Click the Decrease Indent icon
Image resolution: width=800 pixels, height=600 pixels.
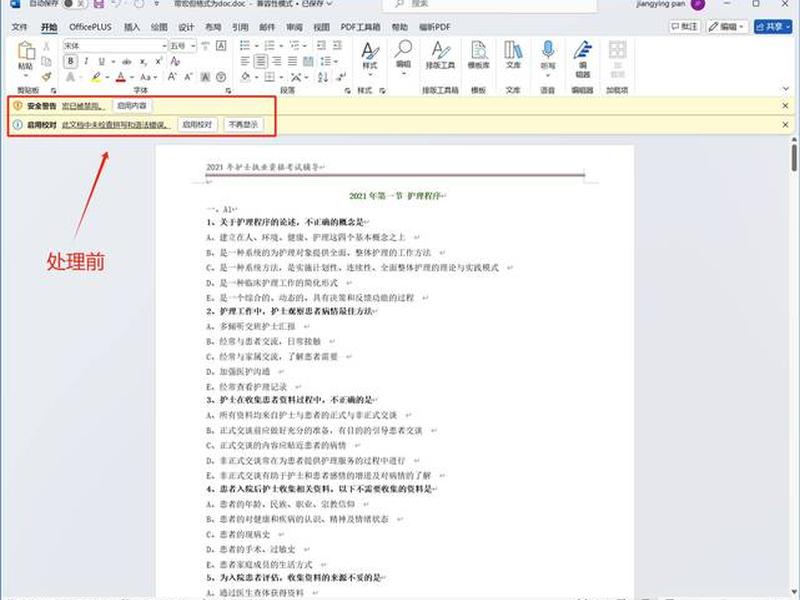click(x=321, y=45)
